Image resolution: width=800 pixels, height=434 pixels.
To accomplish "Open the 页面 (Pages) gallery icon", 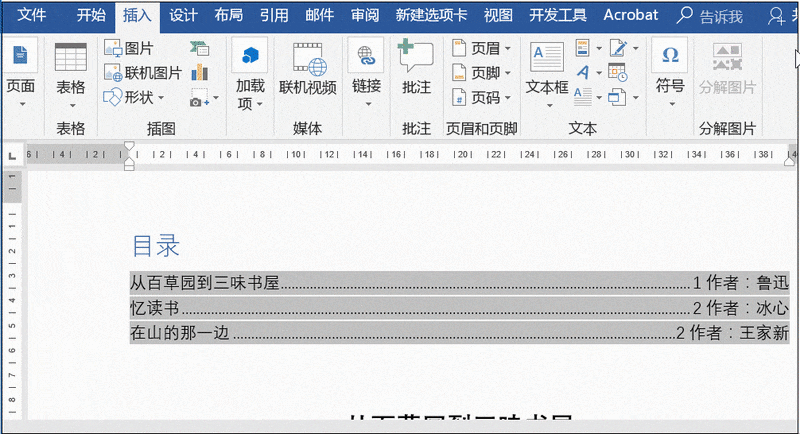I will (x=20, y=55).
